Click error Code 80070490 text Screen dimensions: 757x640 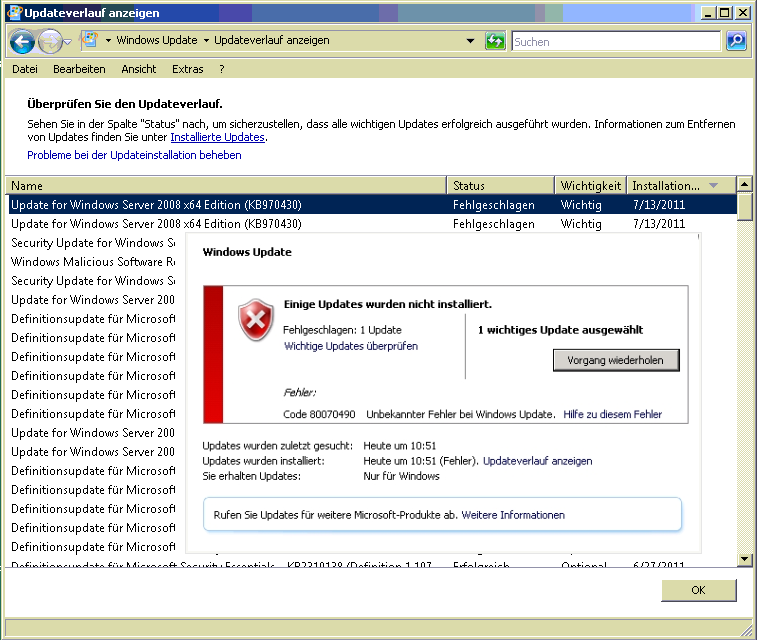[319, 414]
